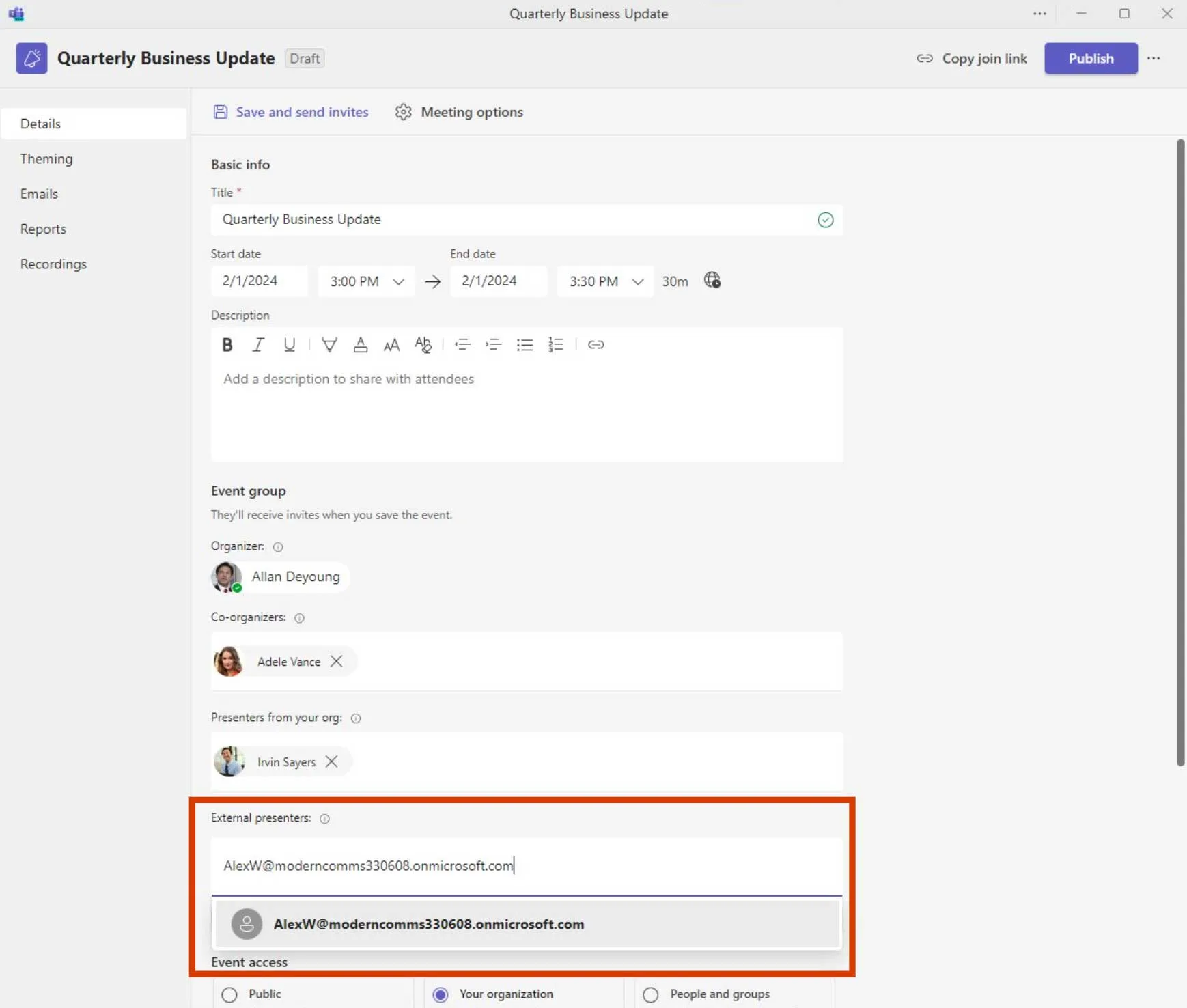The width and height of the screenshot is (1187, 1008).
Task: Open the start date 2/1/2024 picker
Action: click(x=260, y=281)
